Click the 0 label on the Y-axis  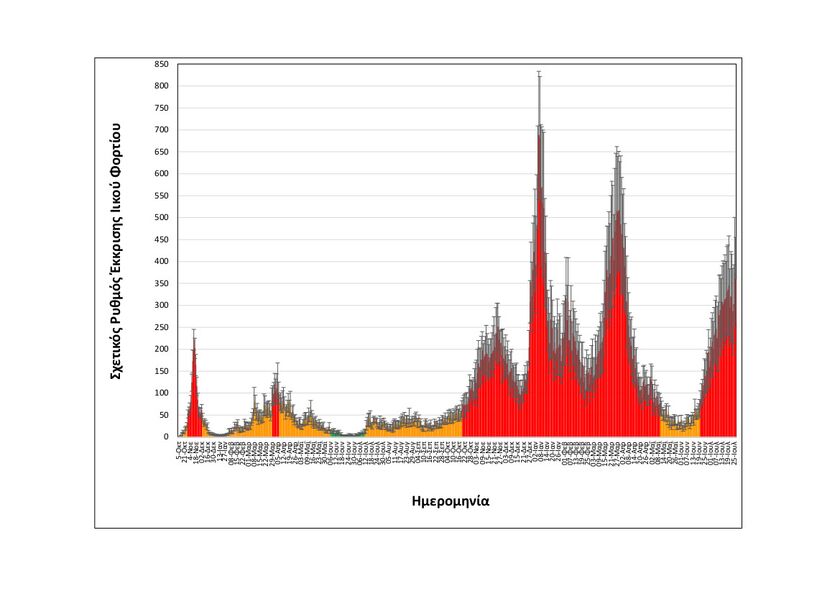tap(167, 437)
